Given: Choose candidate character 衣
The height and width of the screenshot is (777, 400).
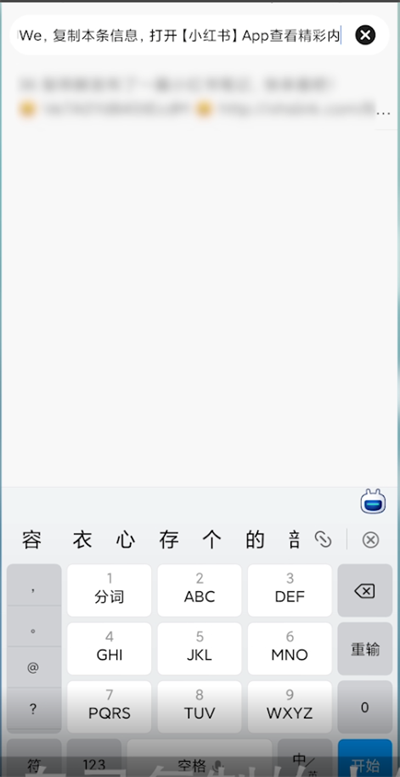Looking at the screenshot, I should [82, 540].
